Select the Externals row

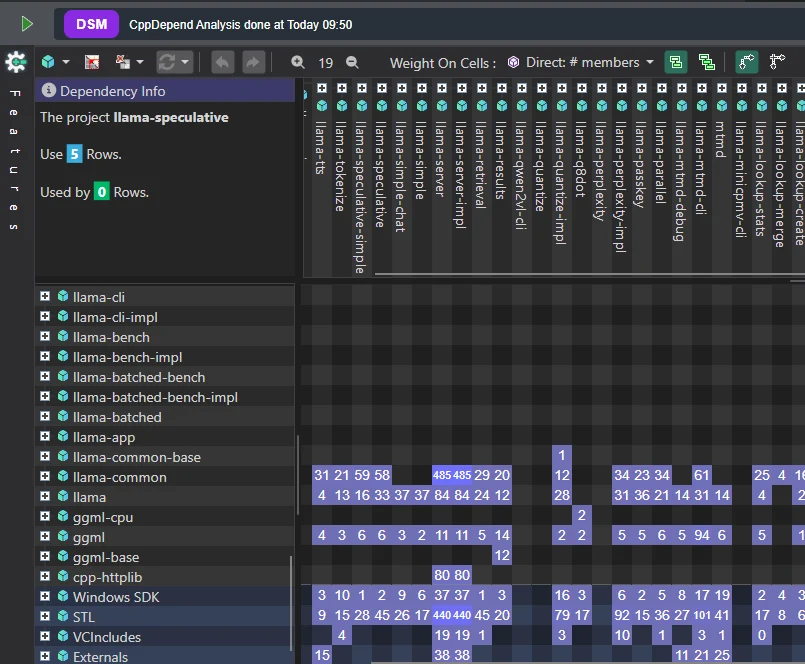(165, 656)
